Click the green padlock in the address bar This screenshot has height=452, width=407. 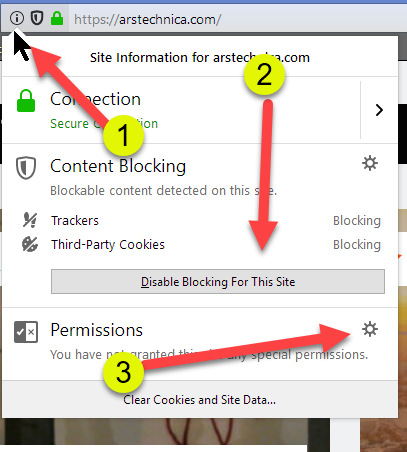click(x=57, y=18)
